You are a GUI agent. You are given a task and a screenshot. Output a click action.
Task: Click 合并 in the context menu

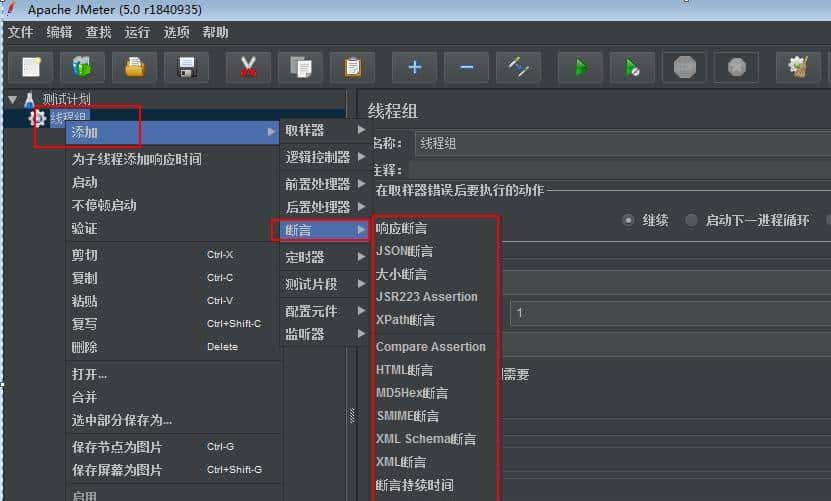pyautogui.click(x=85, y=397)
